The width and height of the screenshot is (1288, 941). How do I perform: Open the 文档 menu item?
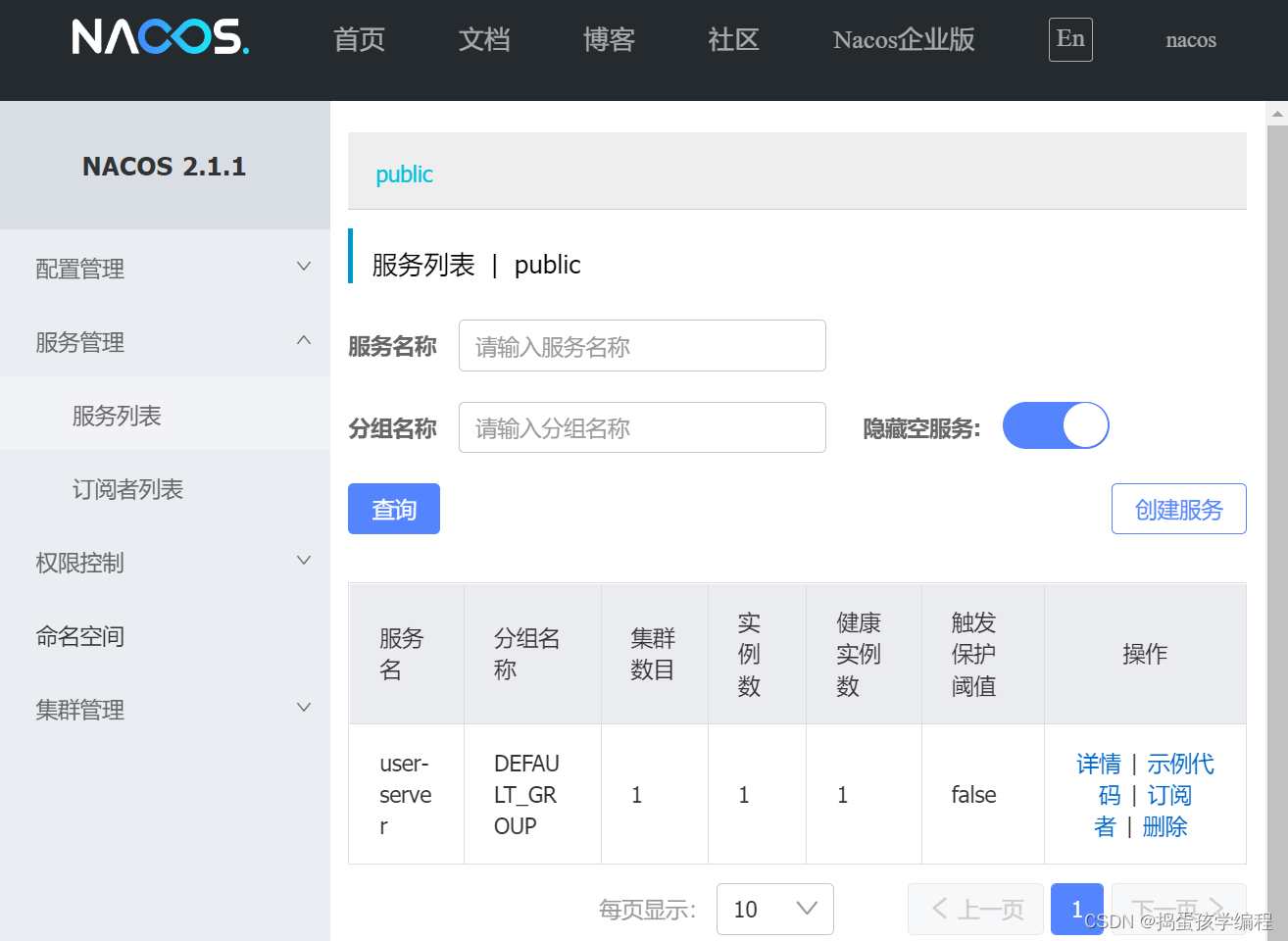click(x=484, y=40)
